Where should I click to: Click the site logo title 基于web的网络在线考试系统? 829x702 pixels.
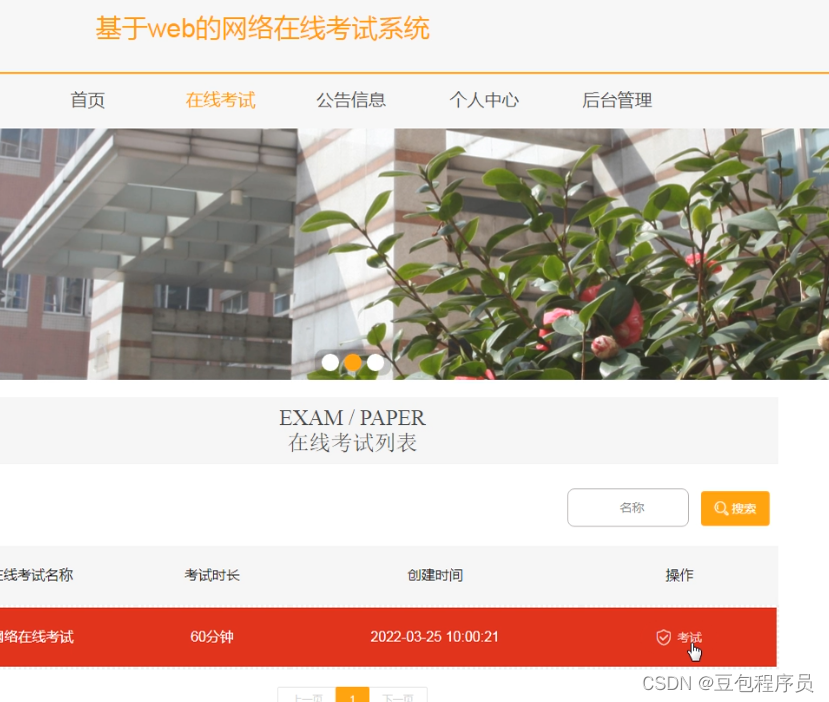[x=262, y=28]
